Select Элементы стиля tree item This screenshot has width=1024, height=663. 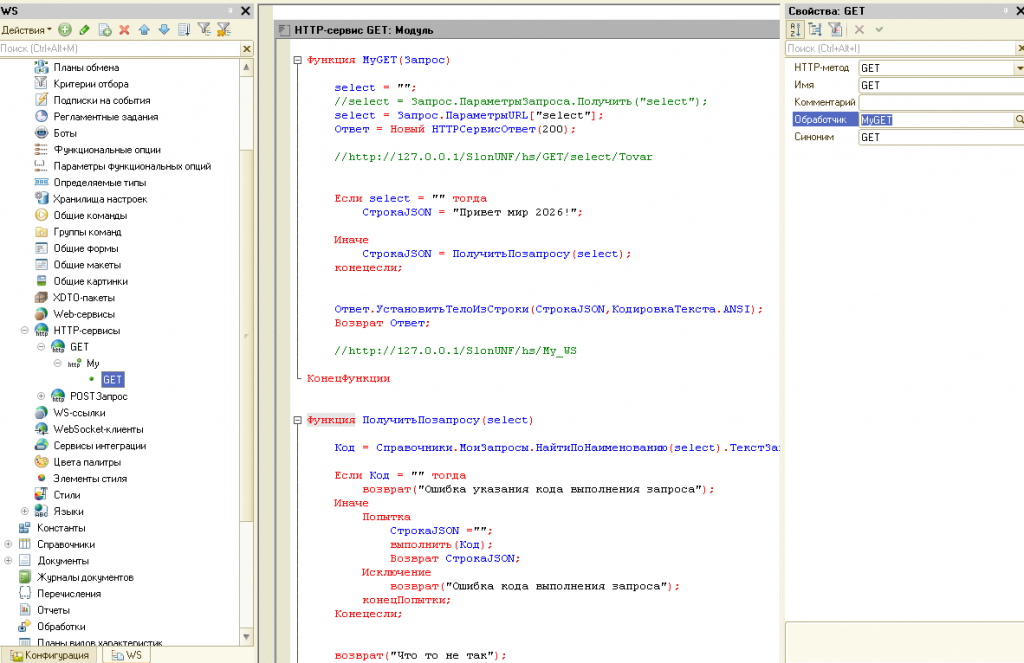point(90,479)
